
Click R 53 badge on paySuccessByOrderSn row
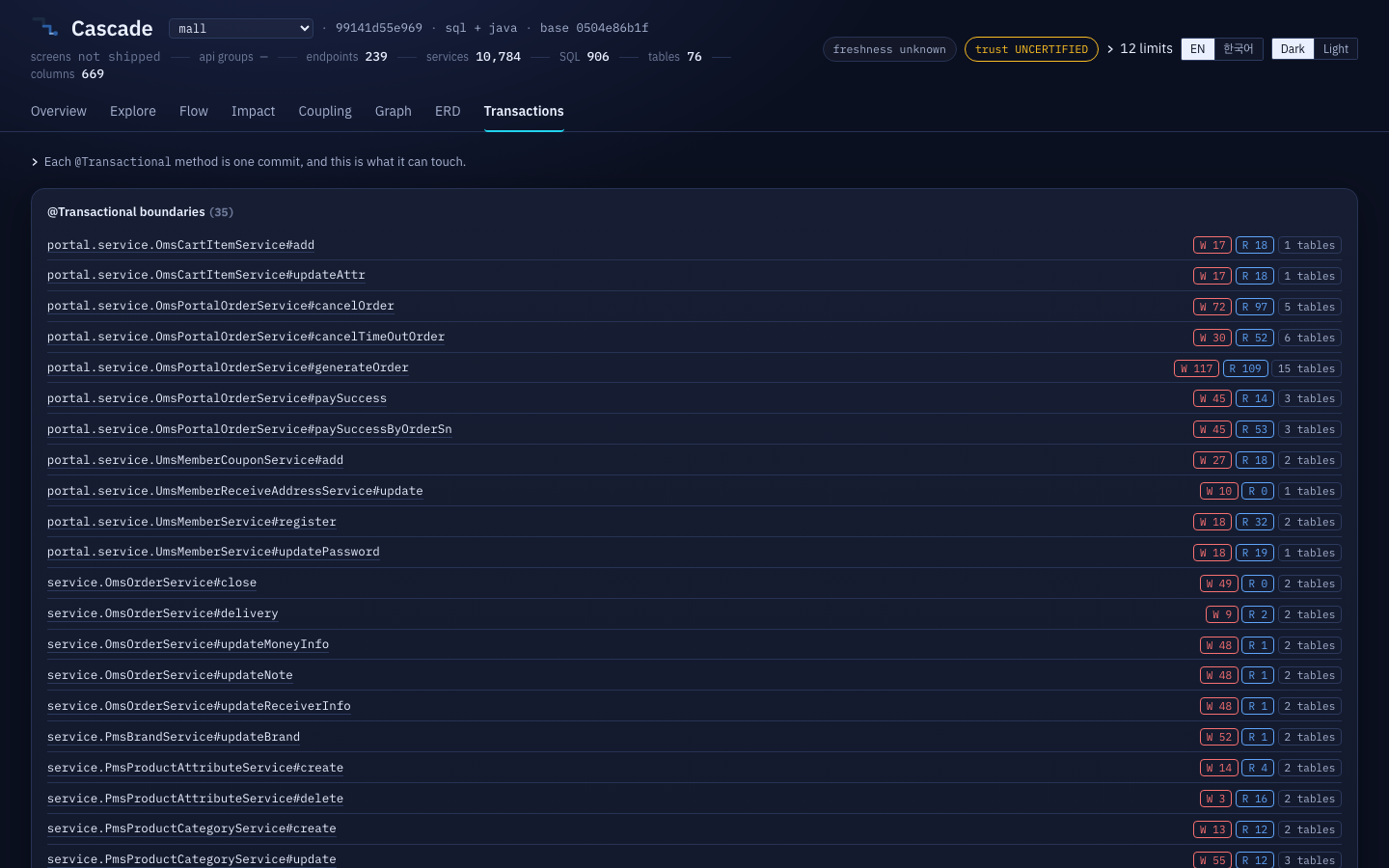pyautogui.click(x=1255, y=429)
